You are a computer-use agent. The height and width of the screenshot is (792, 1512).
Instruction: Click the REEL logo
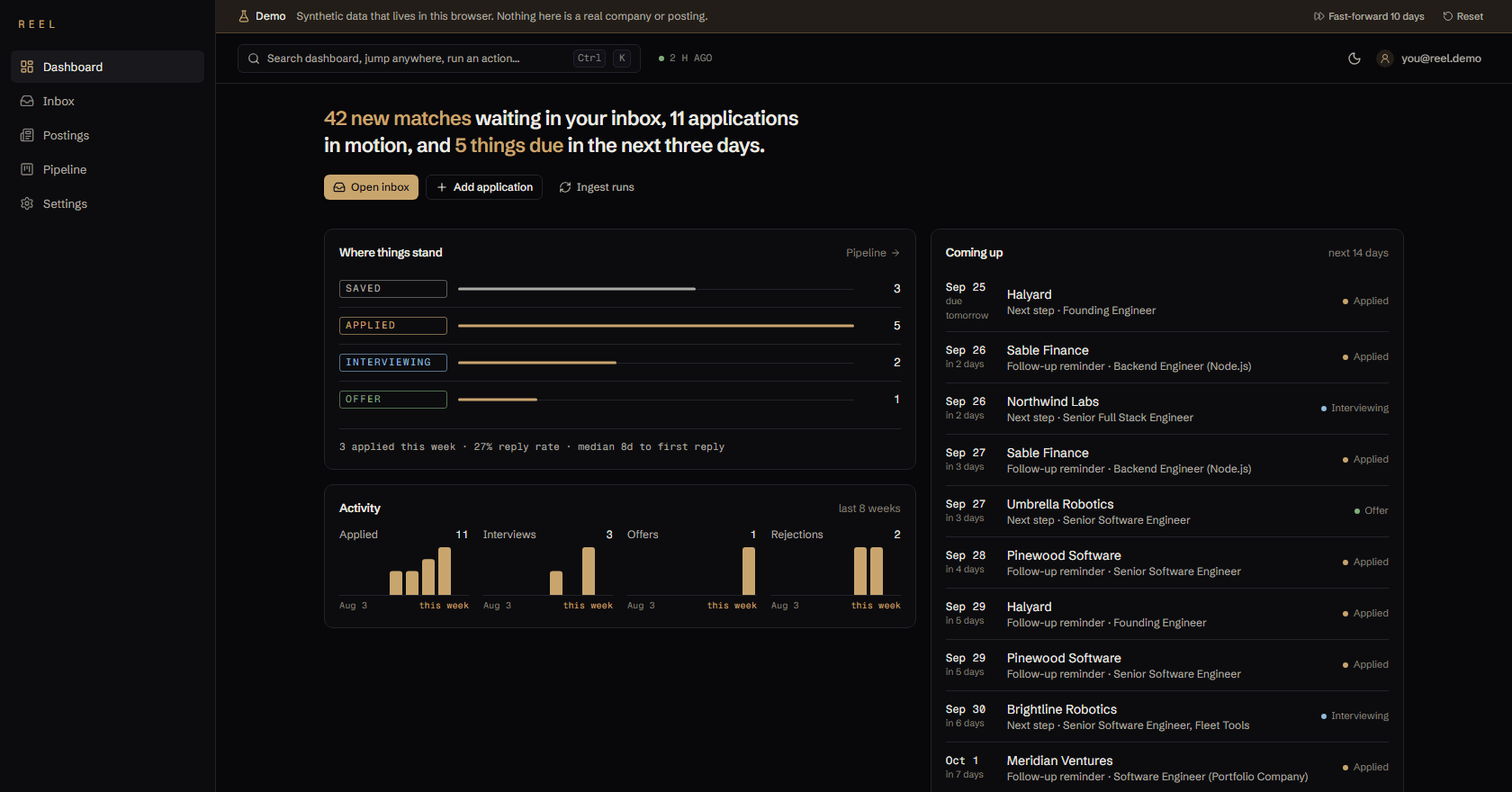(x=37, y=24)
